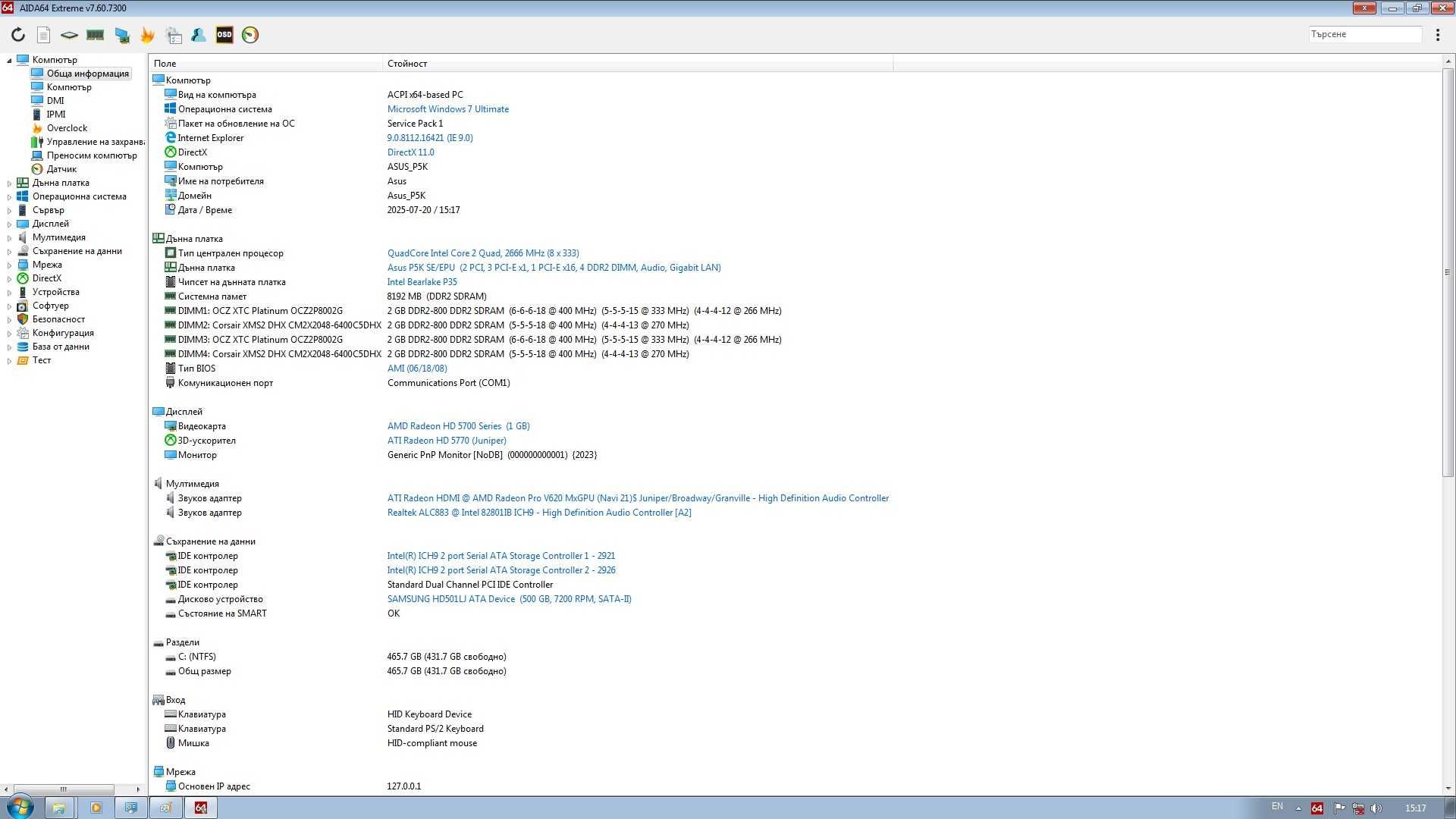
Task: Open the Microsoft Windows 7 Ultimate link
Action: pos(448,109)
